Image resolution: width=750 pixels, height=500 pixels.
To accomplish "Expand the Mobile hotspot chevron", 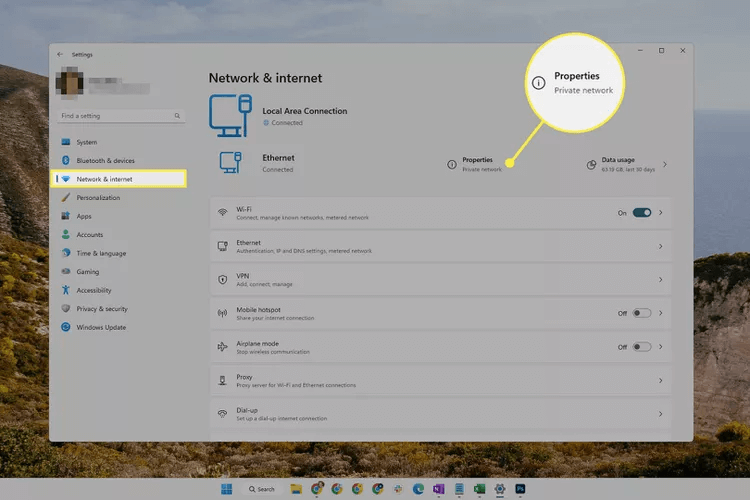I will point(661,313).
